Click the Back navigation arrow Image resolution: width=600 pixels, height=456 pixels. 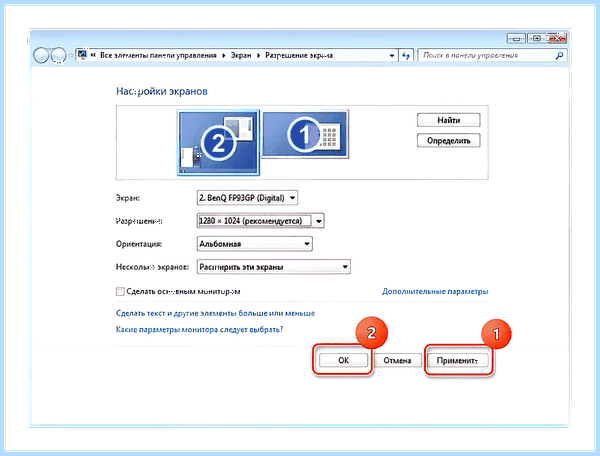coord(41,55)
